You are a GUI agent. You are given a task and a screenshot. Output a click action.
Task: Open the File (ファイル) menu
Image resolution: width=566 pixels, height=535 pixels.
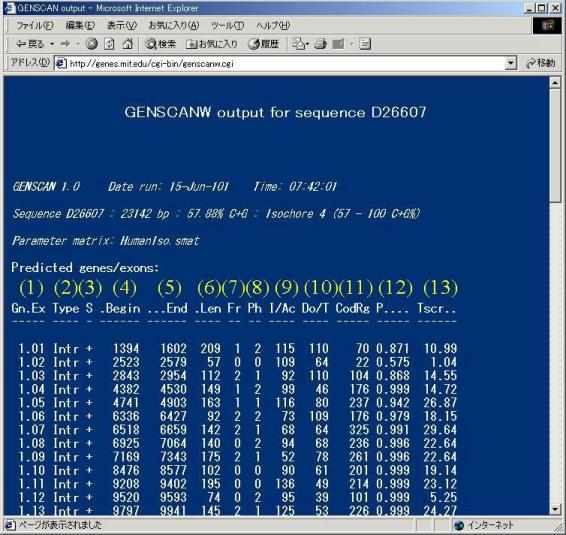click(x=35, y=25)
